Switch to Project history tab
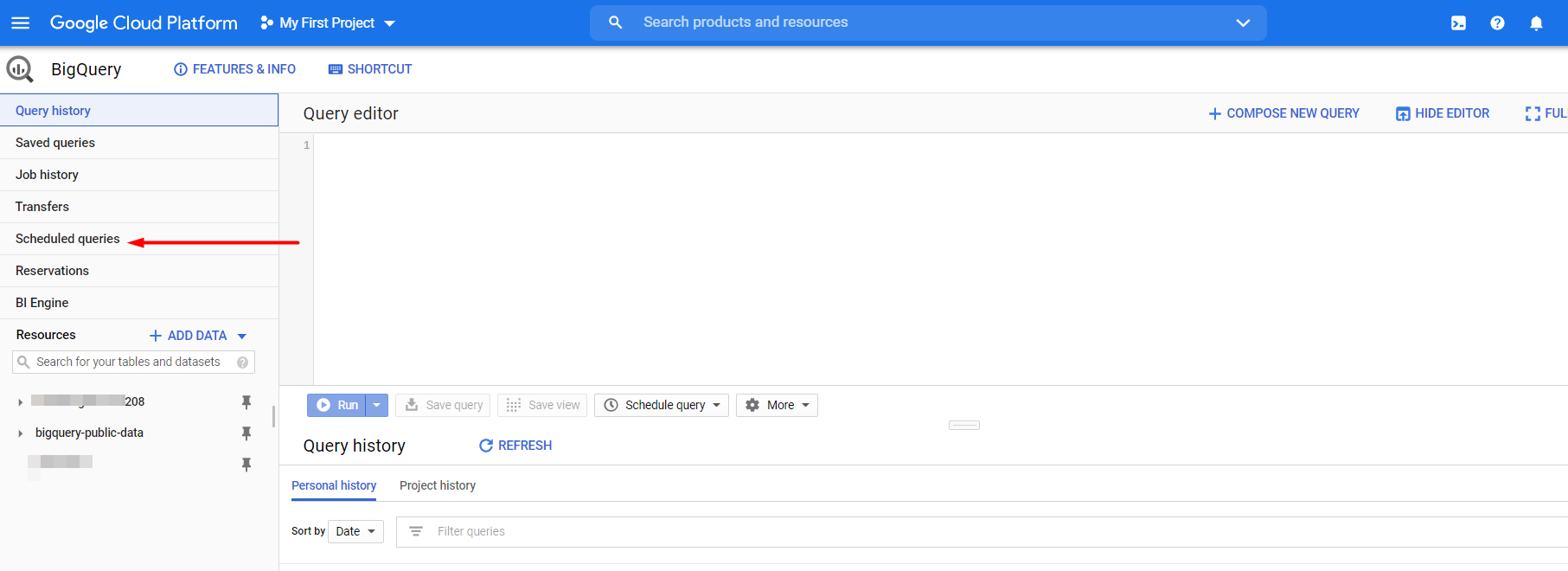This screenshot has width=1568, height=571. pos(438,485)
